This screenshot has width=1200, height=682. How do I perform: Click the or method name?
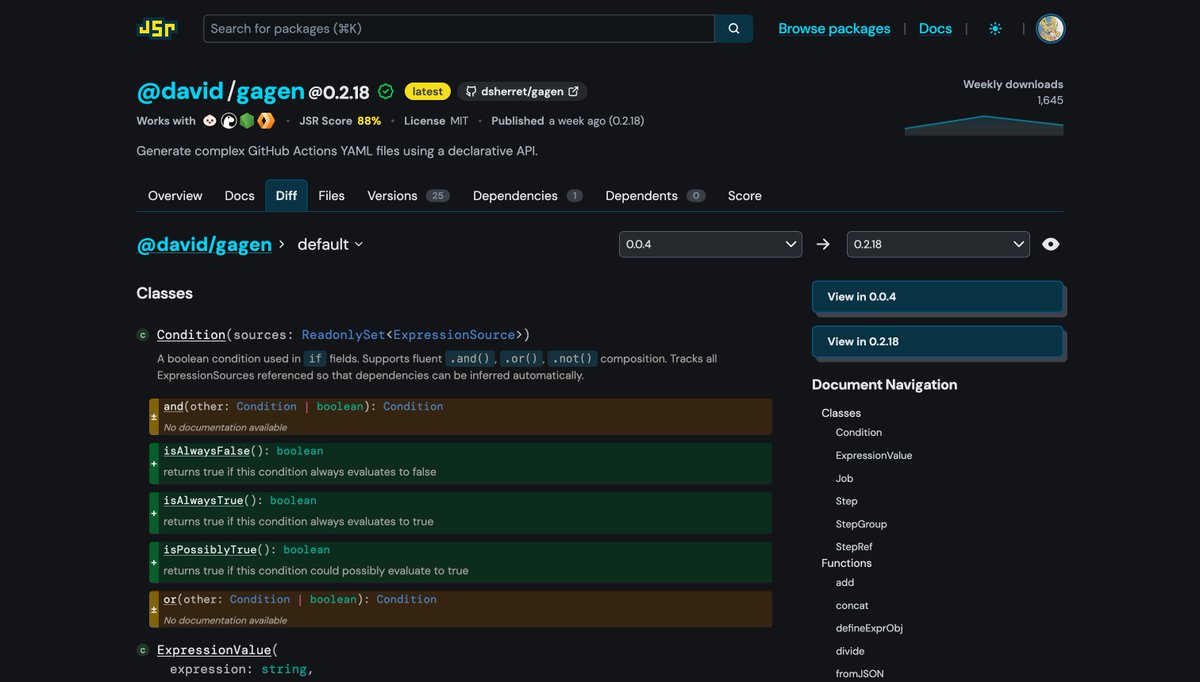coord(170,600)
